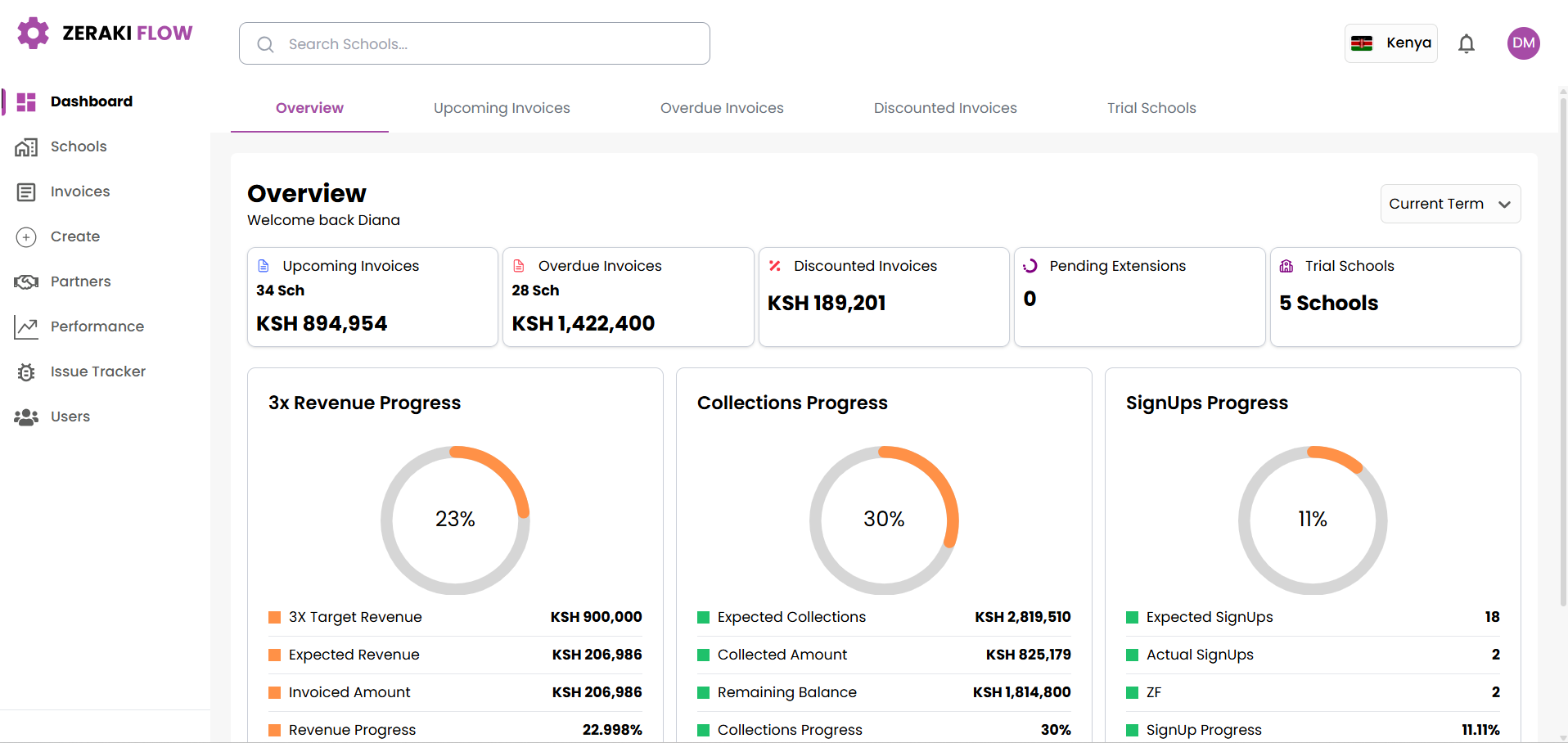This screenshot has height=743, width=1568.
Task: Open the 5 Schools Trial card
Action: coord(1395,297)
